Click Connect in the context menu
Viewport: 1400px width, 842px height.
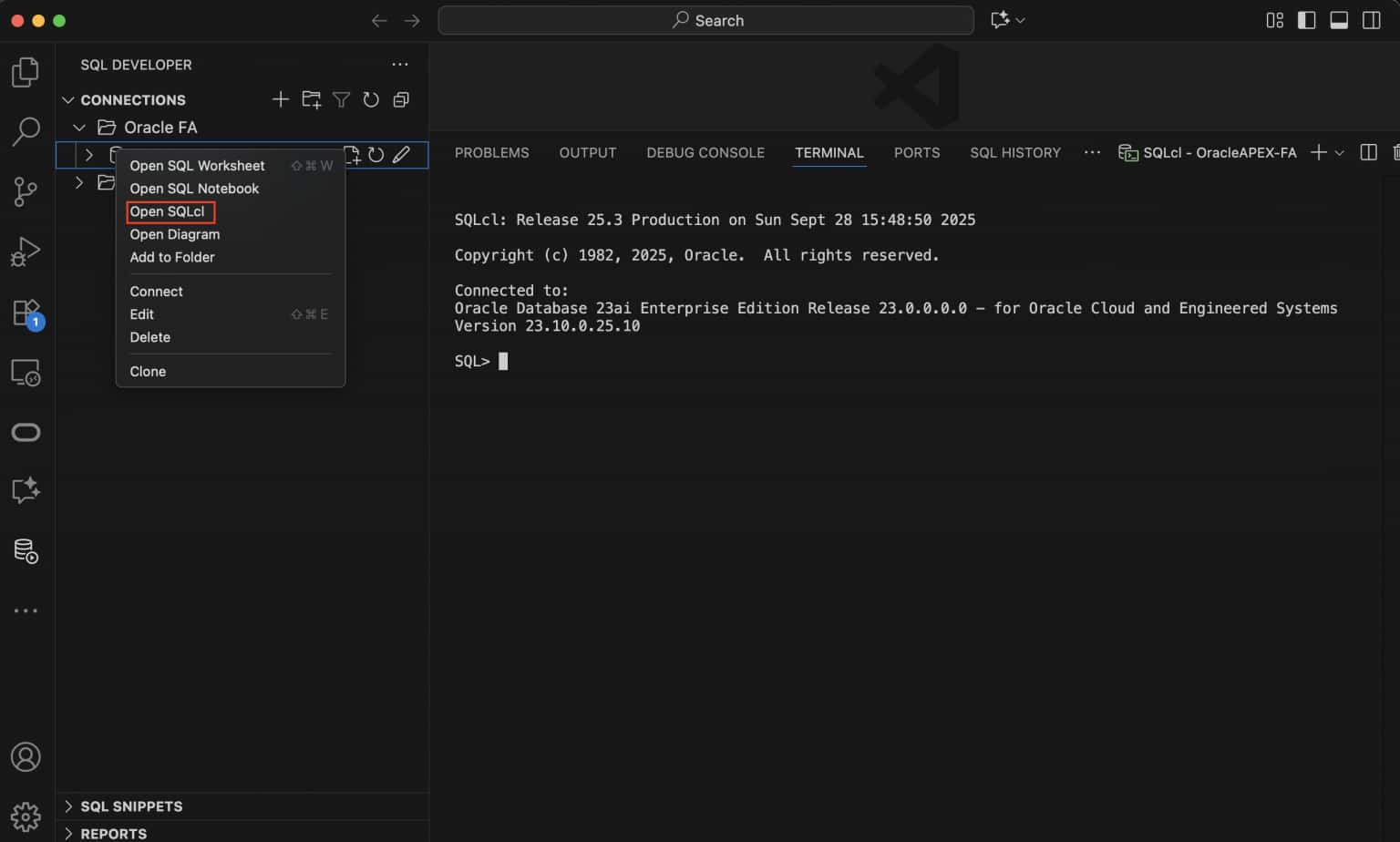(x=156, y=291)
